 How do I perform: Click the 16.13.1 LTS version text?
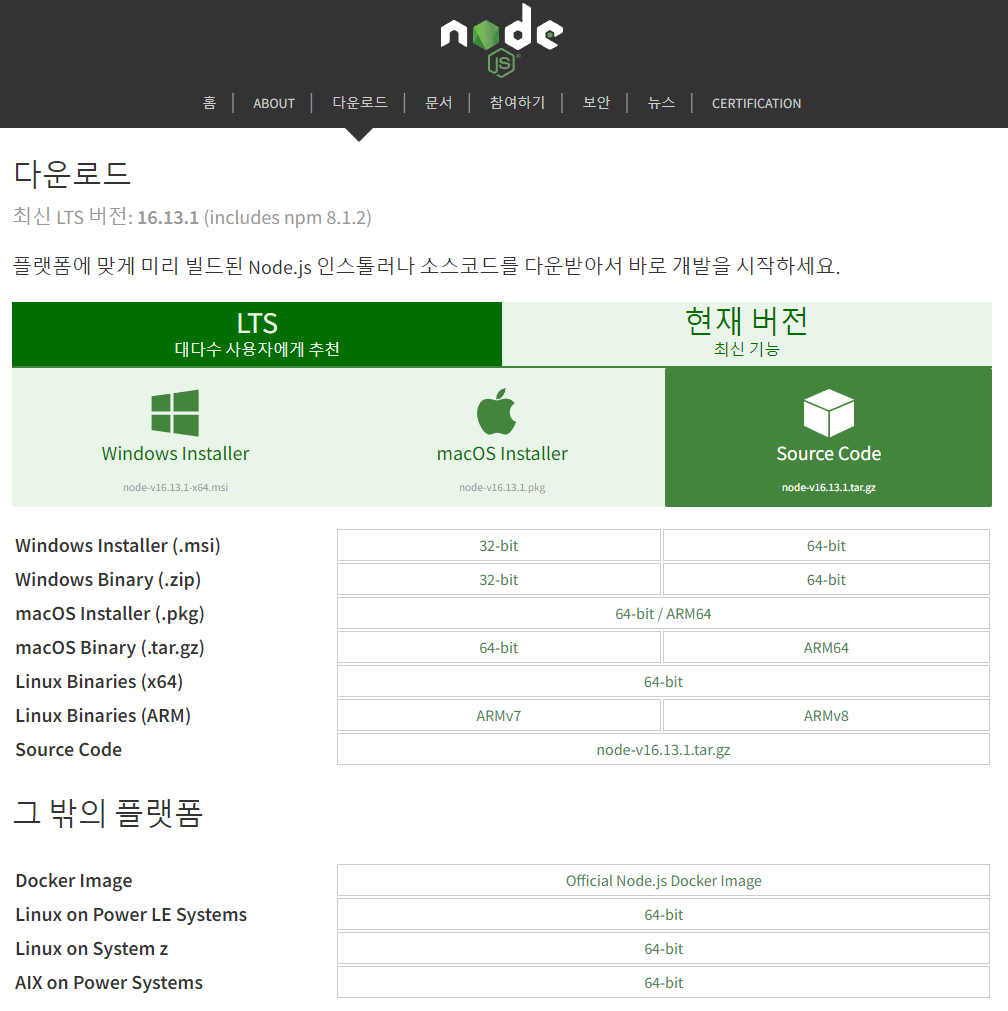pos(168,218)
